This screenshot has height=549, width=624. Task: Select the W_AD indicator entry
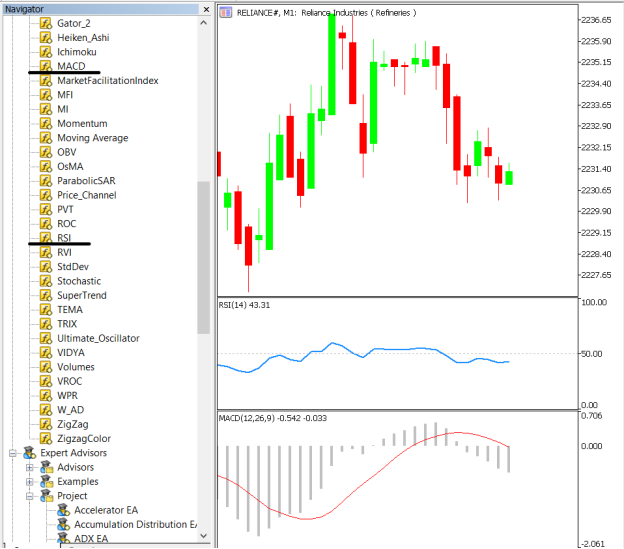70,410
